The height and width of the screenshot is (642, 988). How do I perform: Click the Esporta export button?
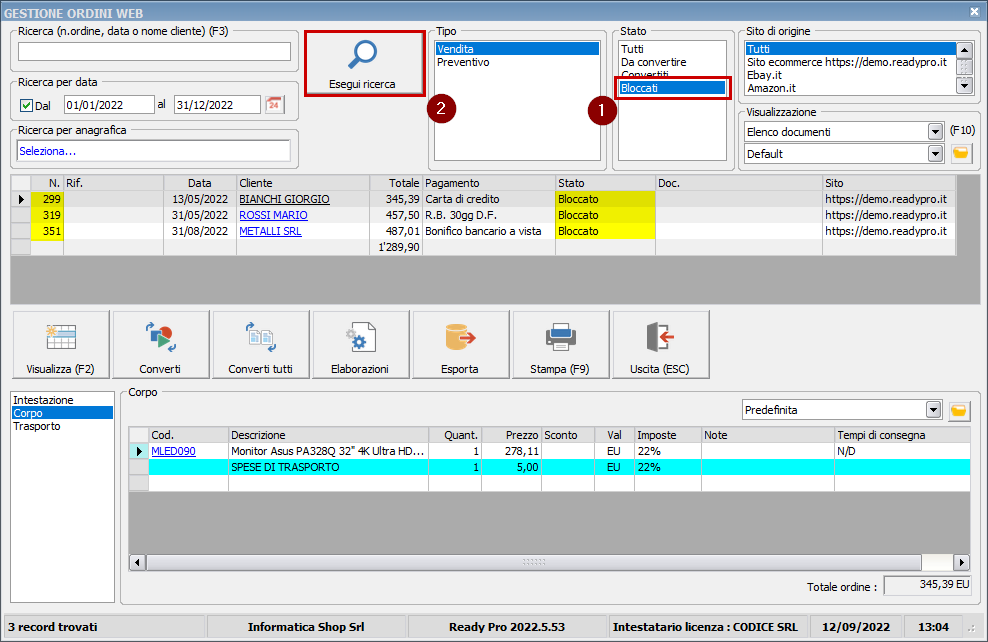460,344
